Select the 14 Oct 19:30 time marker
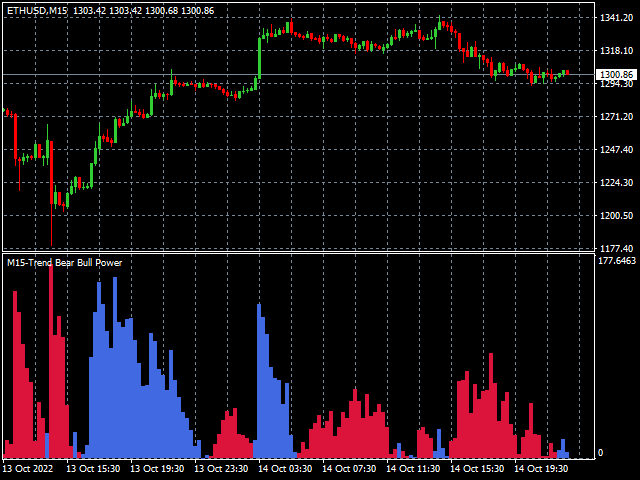Viewport: 640px width, 480px height. click(x=542, y=468)
